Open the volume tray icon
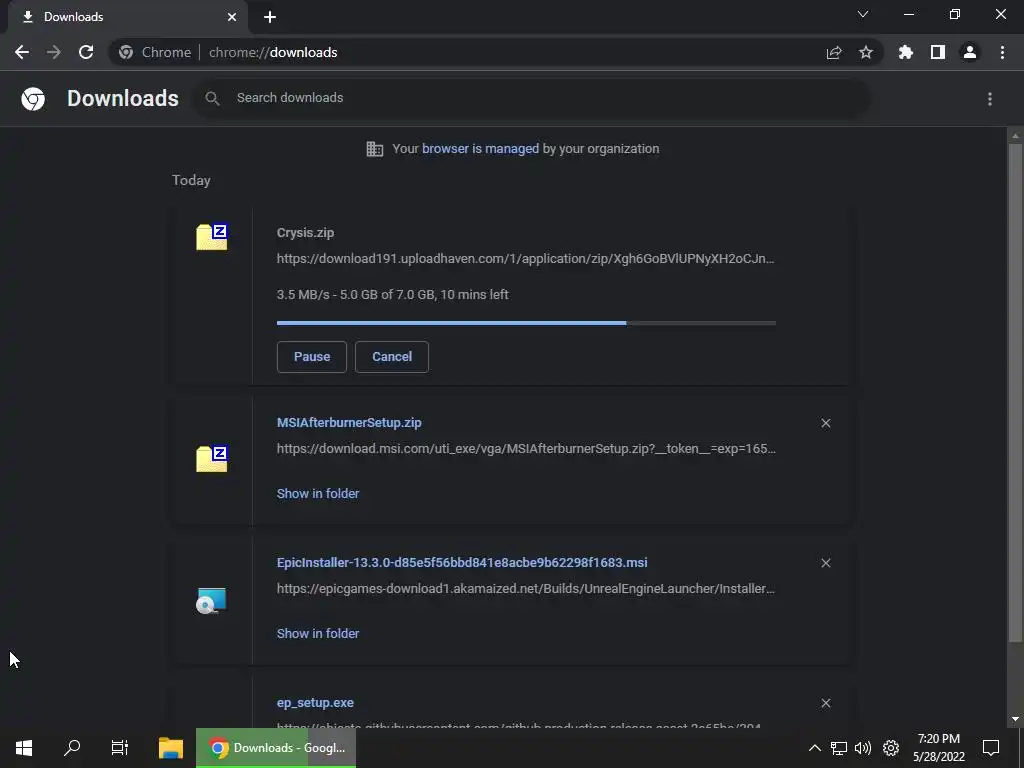 coord(863,748)
